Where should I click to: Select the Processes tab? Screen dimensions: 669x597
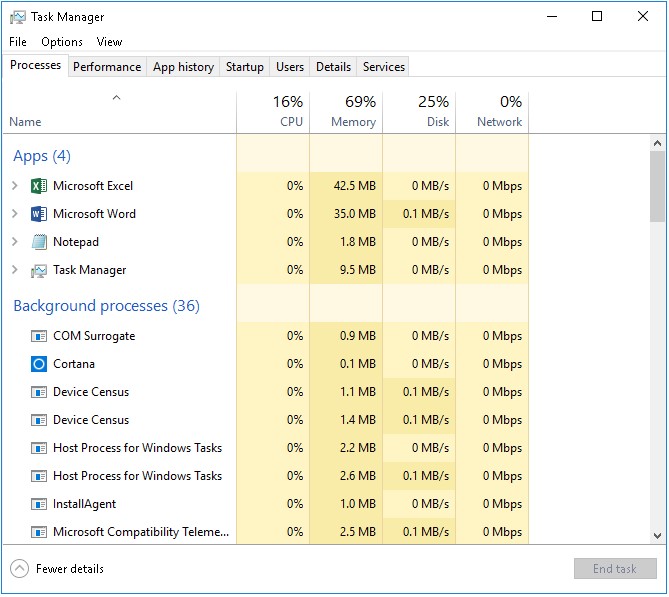click(35, 65)
